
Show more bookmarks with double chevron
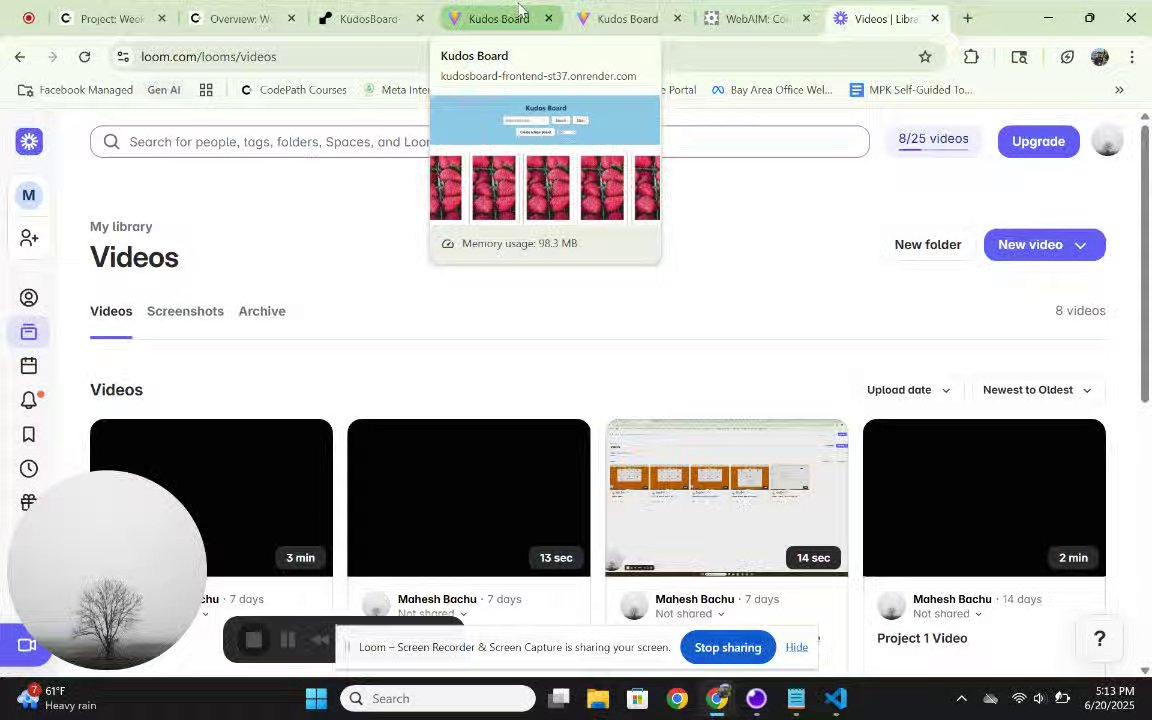(1119, 90)
